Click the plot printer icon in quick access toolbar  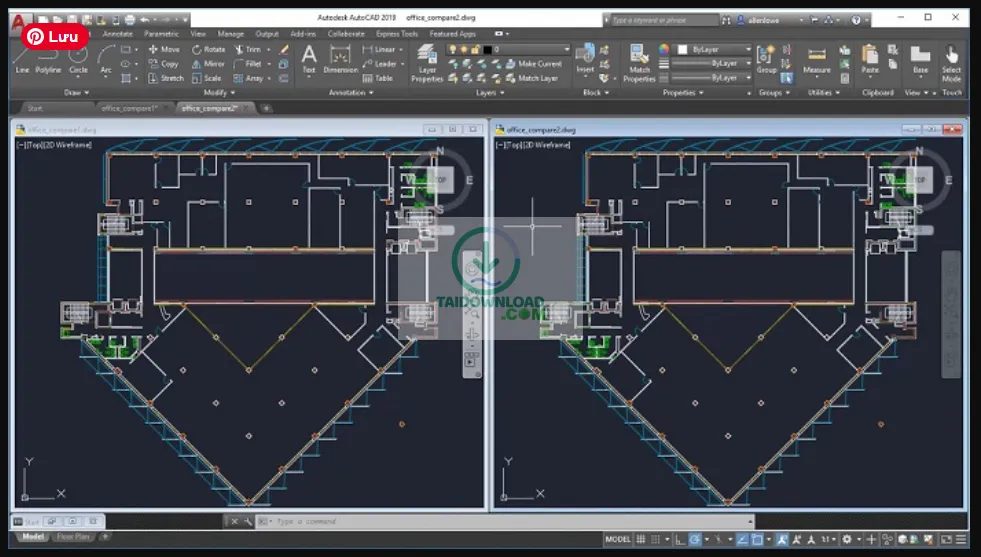click(130, 20)
